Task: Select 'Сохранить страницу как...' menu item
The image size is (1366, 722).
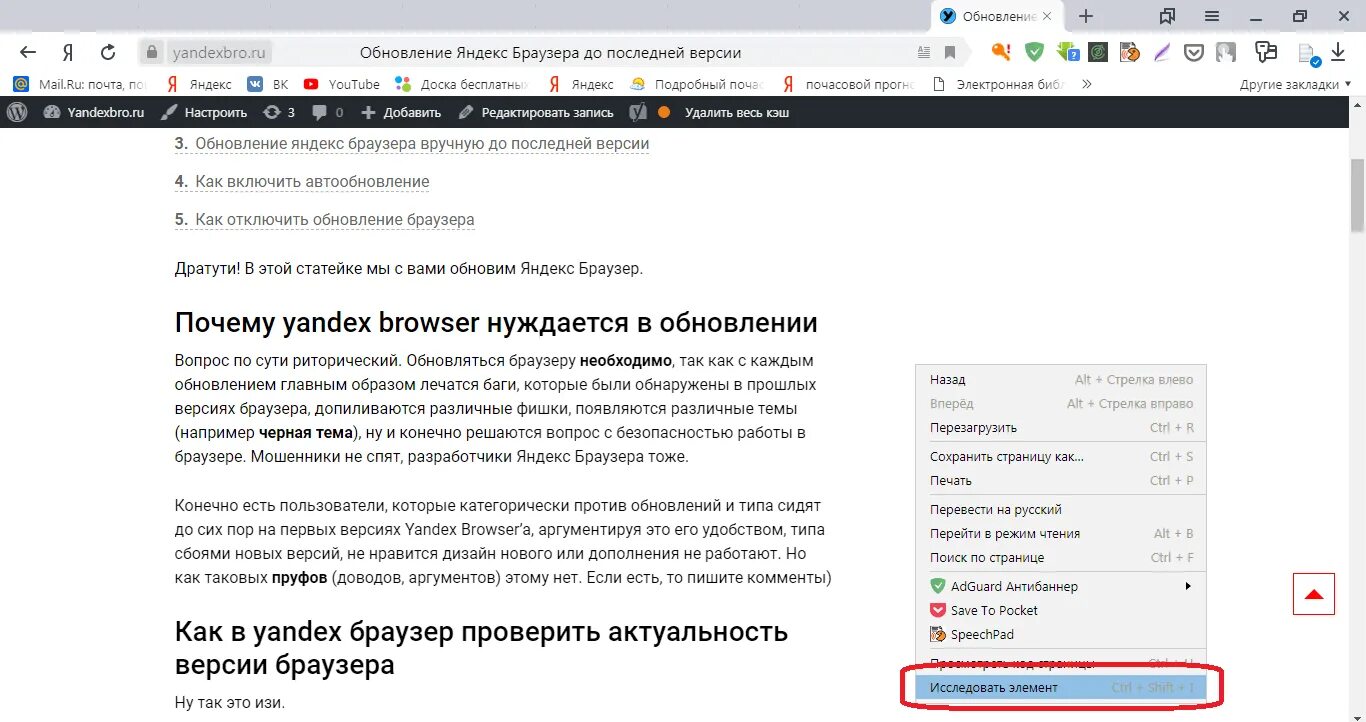Action: point(1061,456)
